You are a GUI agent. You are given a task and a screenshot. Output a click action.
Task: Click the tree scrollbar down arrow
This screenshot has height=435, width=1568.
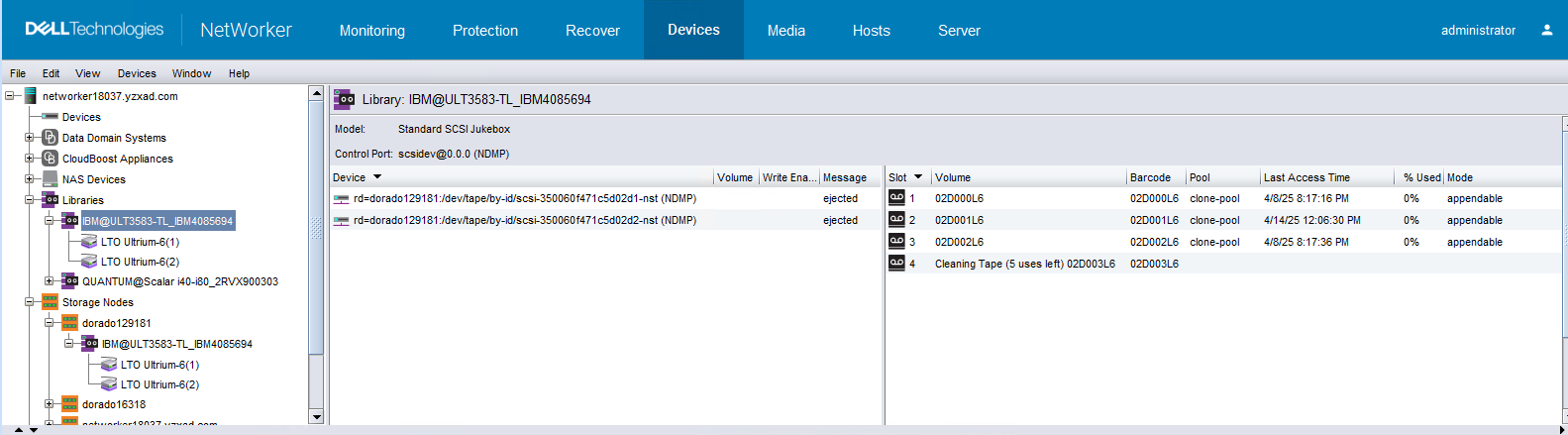click(x=317, y=417)
